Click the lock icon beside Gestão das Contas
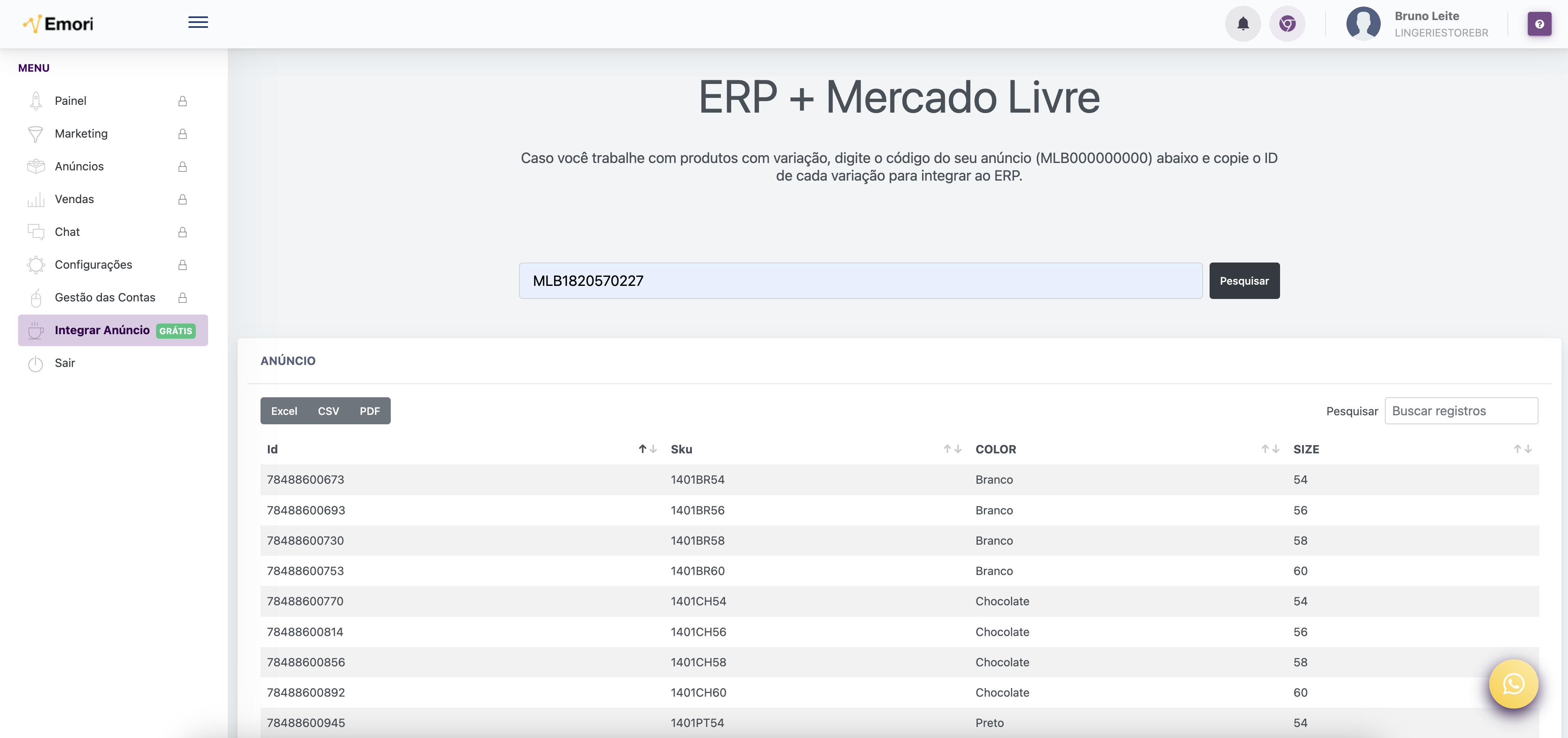This screenshot has width=1568, height=738. pos(182,297)
